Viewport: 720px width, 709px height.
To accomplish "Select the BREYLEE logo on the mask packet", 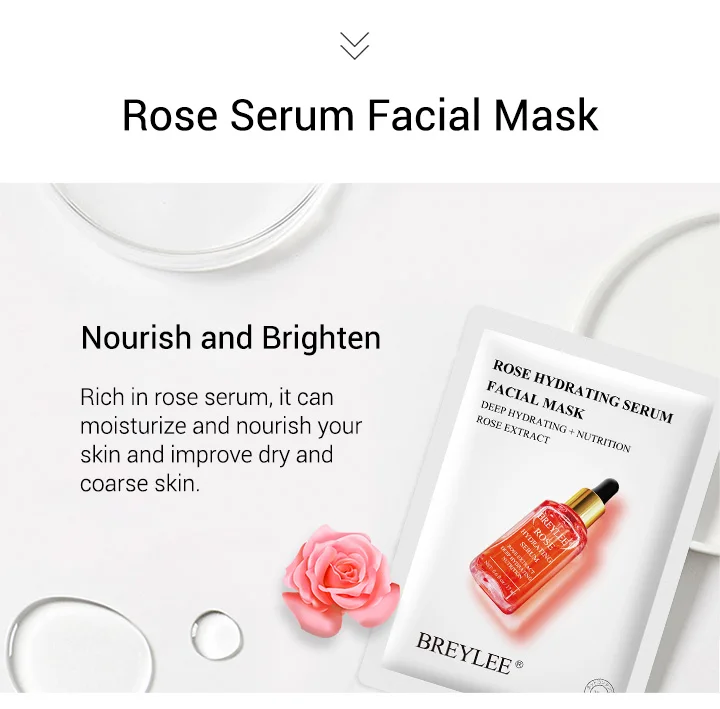I will click(x=463, y=653).
